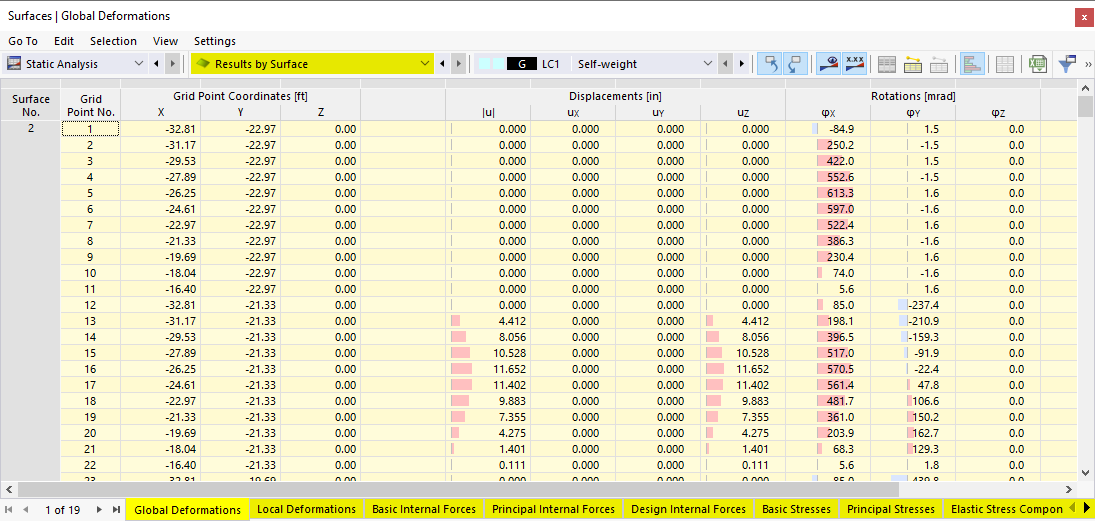
Task: Close the Global Deformations window
Action: coord(1083,20)
